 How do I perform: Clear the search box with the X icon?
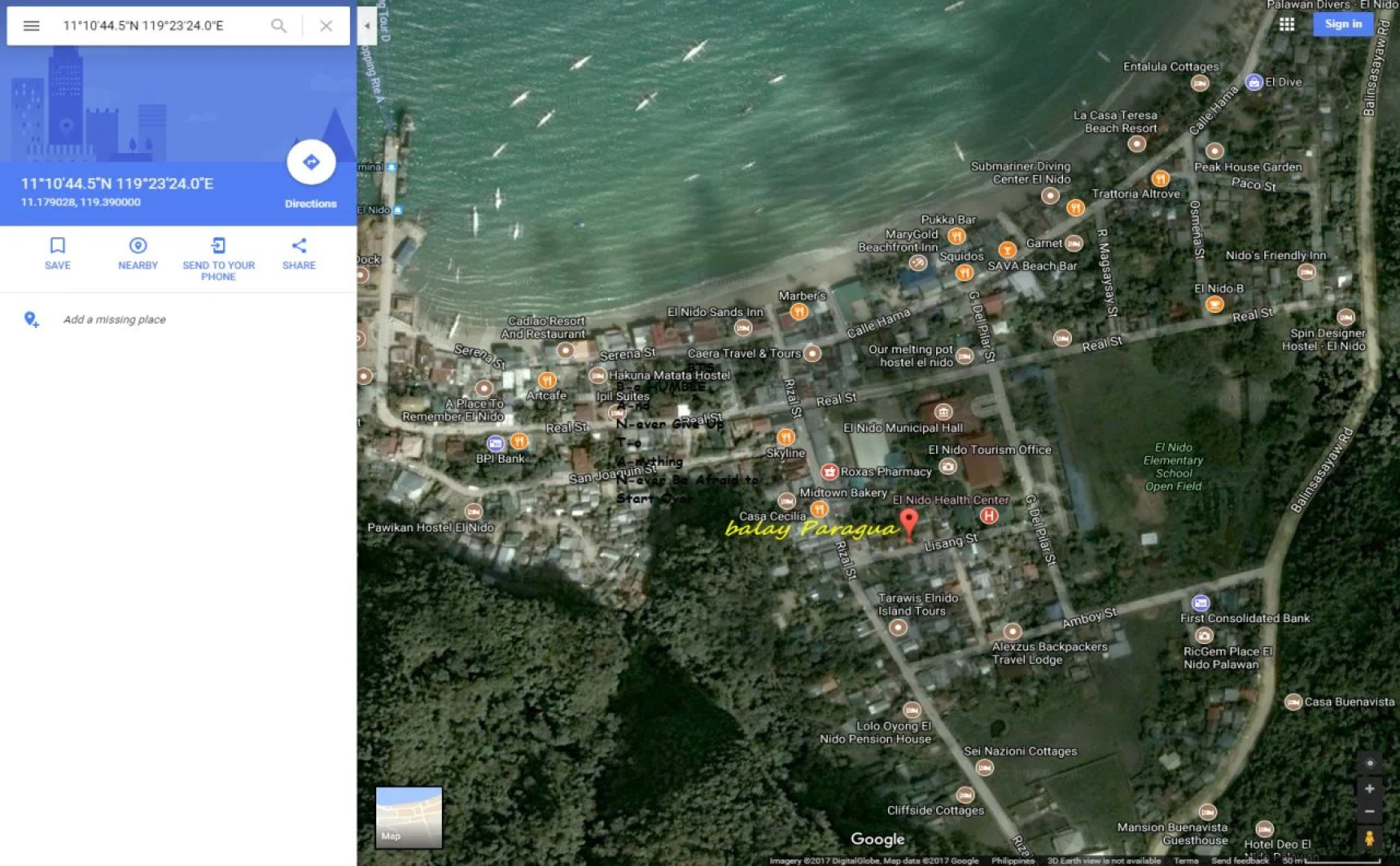click(x=326, y=26)
